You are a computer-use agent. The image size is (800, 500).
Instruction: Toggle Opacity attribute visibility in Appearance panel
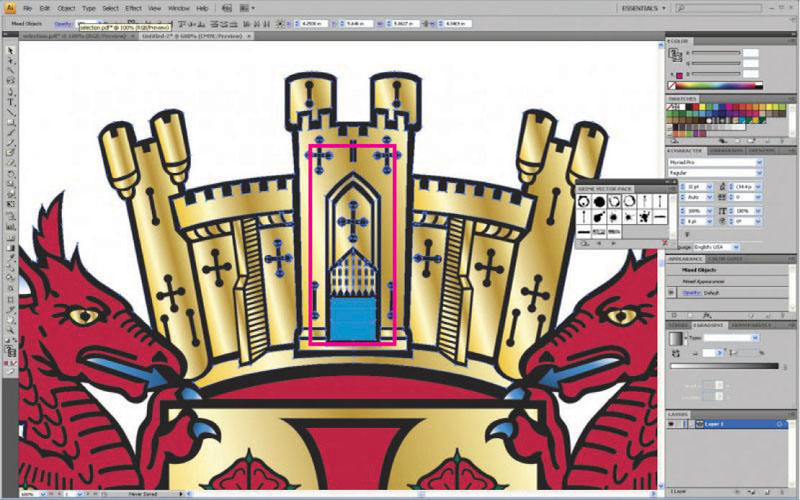coord(672,293)
